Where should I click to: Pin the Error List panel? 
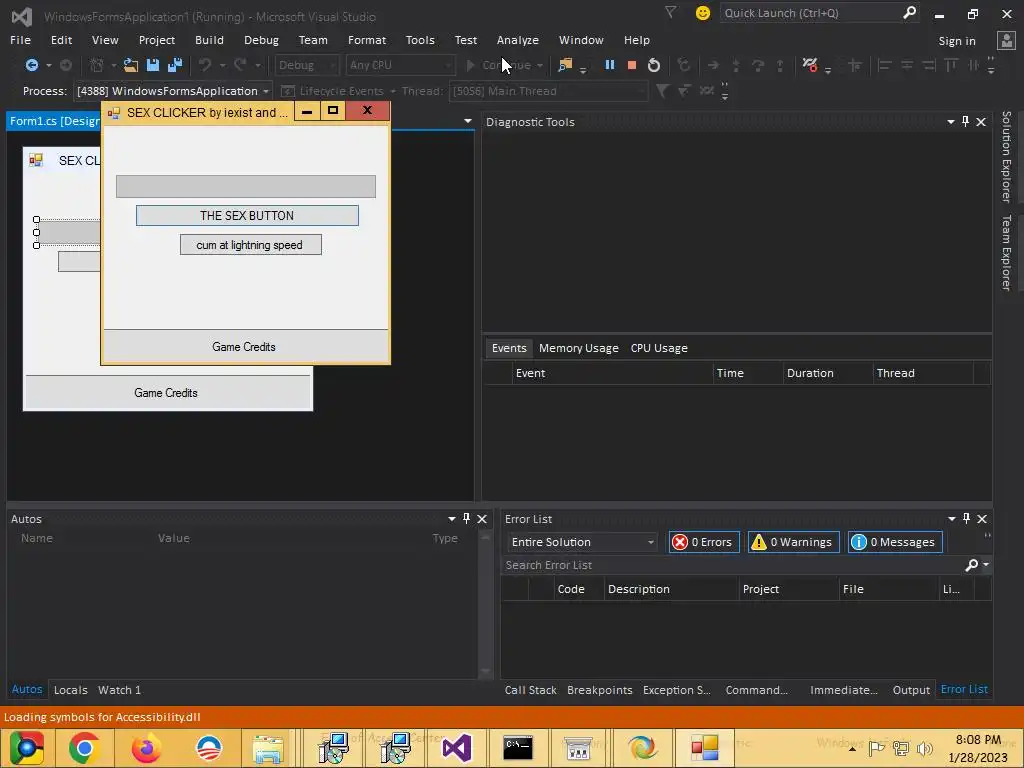click(967, 519)
